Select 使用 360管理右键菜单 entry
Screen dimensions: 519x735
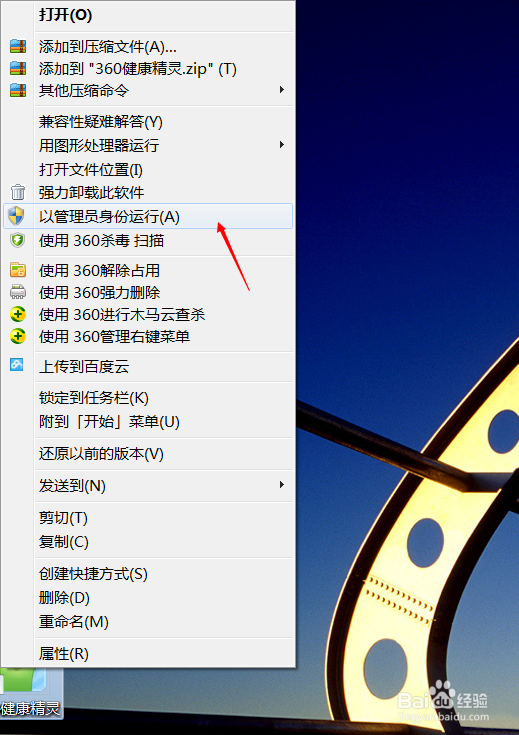tap(148, 336)
